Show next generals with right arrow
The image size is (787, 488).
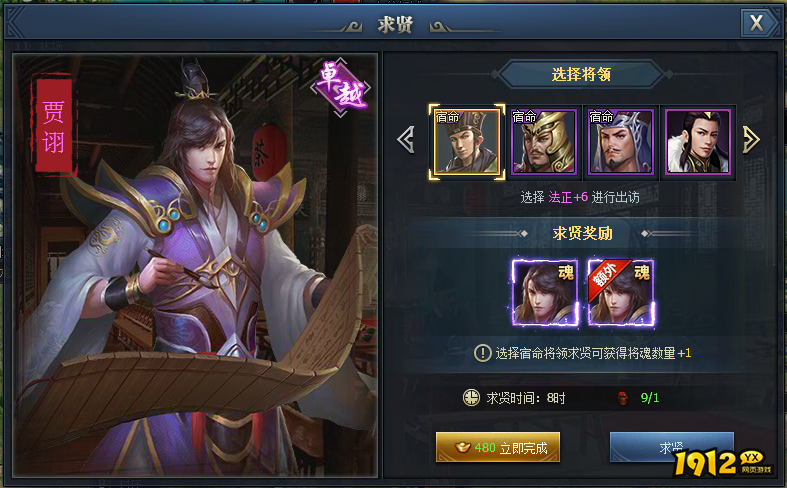[x=751, y=139]
